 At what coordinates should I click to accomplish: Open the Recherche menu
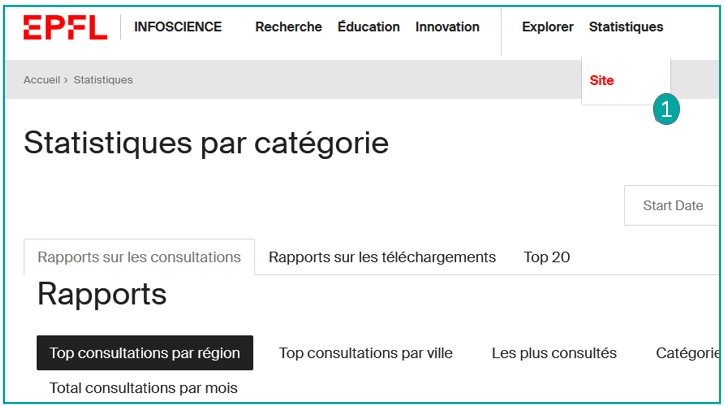[288, 27]
